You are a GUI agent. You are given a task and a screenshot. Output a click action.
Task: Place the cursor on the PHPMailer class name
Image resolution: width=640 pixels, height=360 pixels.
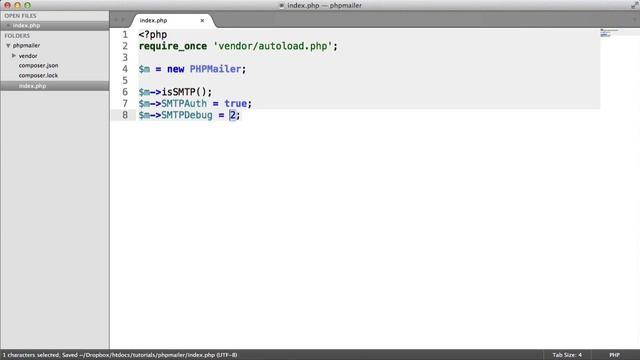tap(215, 69)
